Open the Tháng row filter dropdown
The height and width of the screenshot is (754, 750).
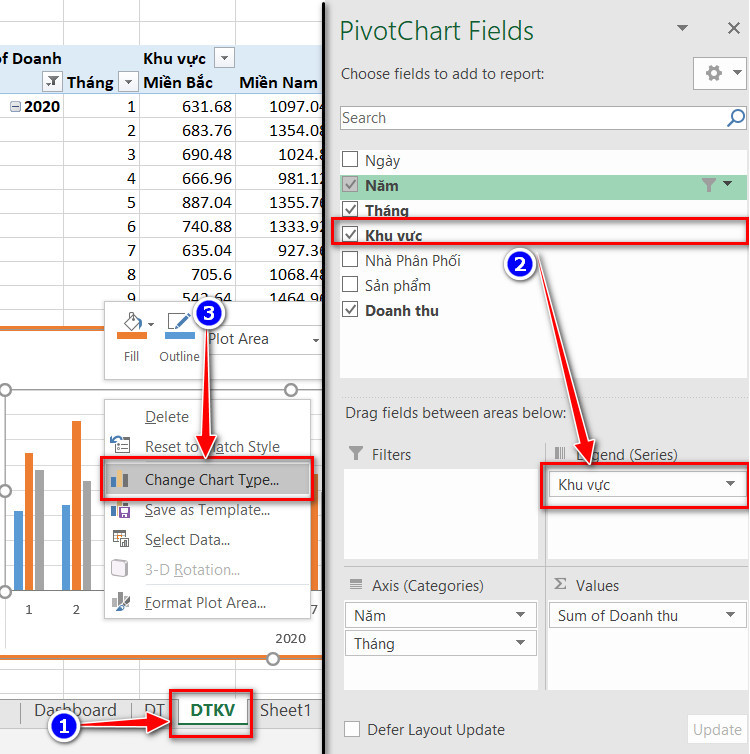coord(128,82)
